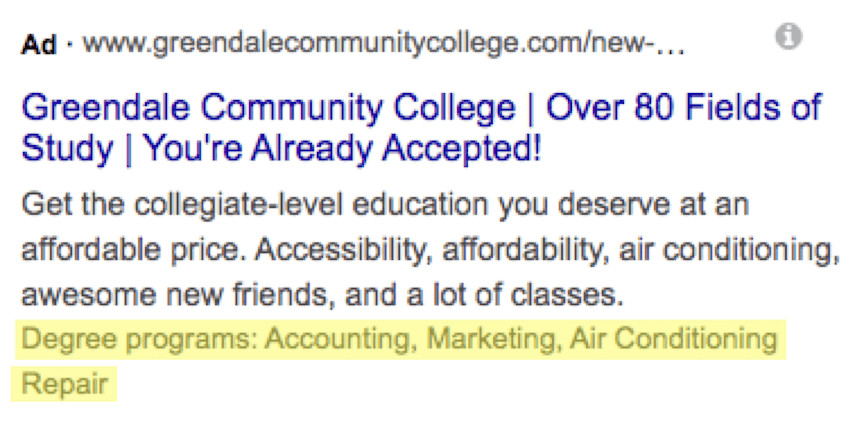Viewport: 864px width, 430px height.
Task: Click "Marketing" in the degree programs list
Action: (x=493, y=339)
